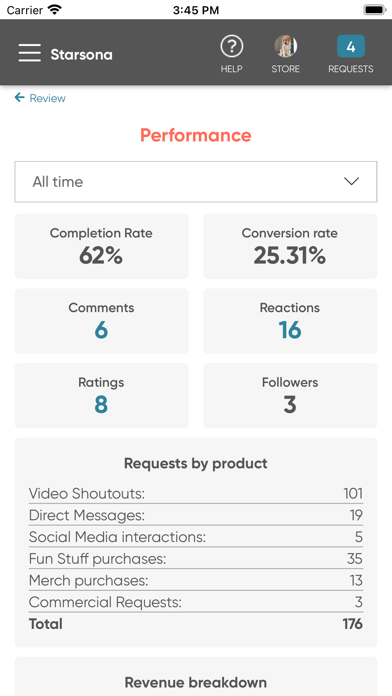Image resolution: width=392 pixels, height=696 pixels.
Task: Tap the Wi-Fi status icon
Action: pyautogui.click(x=55, y=10)
